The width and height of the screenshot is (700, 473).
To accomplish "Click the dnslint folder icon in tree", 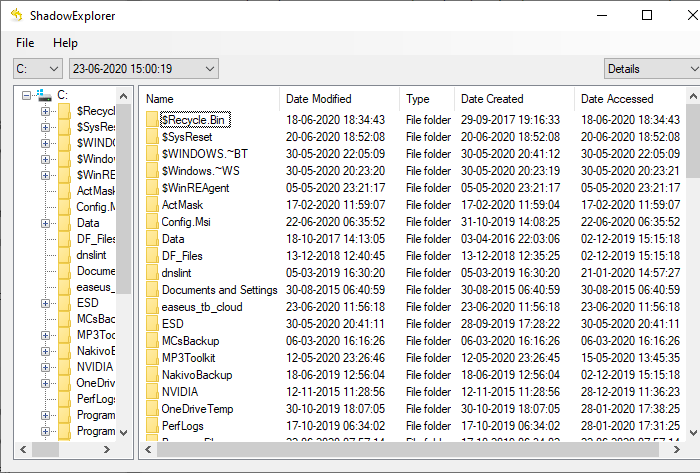I will pos(64,255).
